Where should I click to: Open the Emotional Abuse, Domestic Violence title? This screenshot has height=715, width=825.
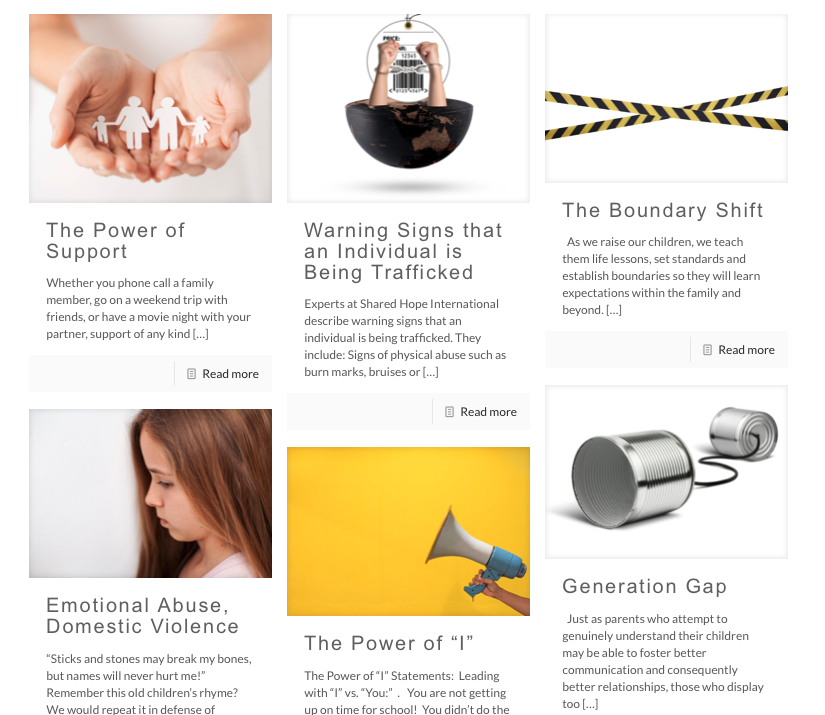[x=143, y=616]
